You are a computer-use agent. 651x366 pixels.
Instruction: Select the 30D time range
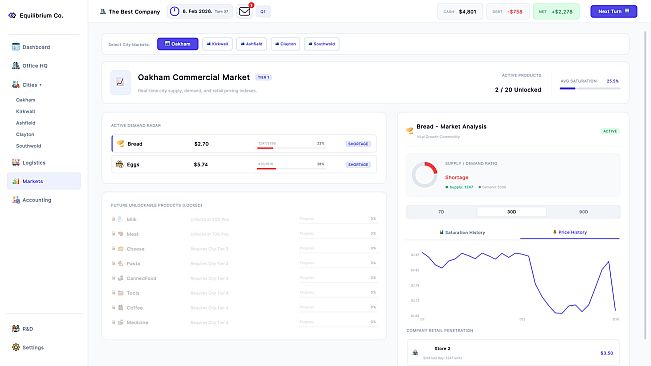point(512,212)
